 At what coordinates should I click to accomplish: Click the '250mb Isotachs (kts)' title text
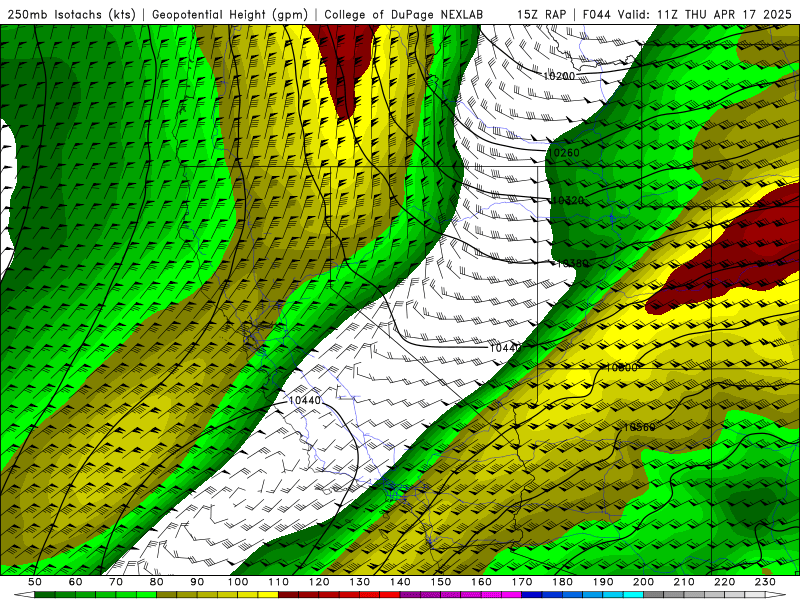click(72, 14)
